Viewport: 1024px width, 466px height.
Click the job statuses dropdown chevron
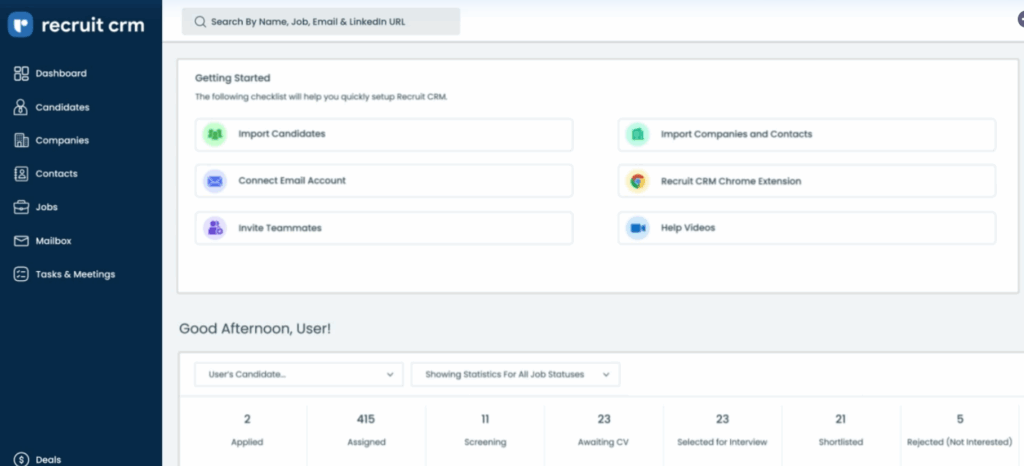click(x=606, y=375)
